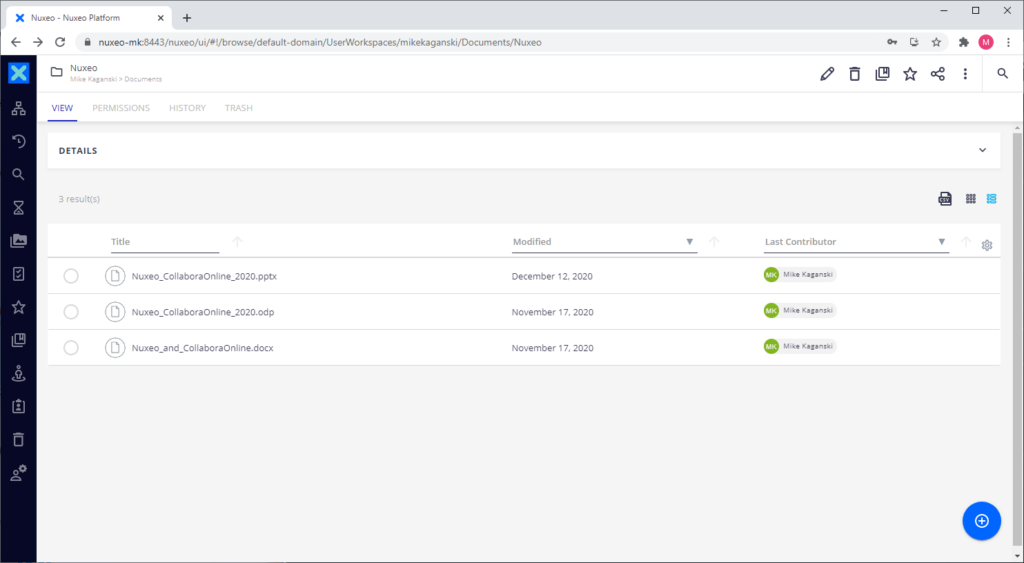Open the Recent history sidebar icon
Image resolution: width=1024 pixels, height=563 pixels.
(x=18, y=141)
